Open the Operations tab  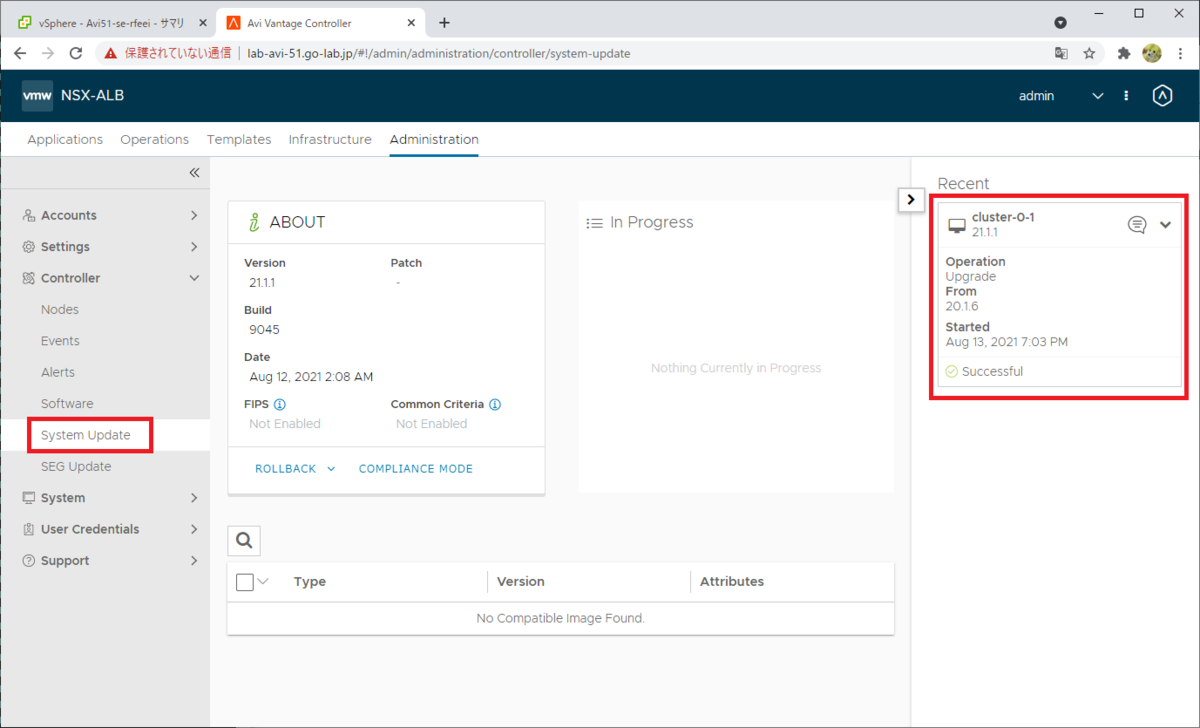[154, 140]
